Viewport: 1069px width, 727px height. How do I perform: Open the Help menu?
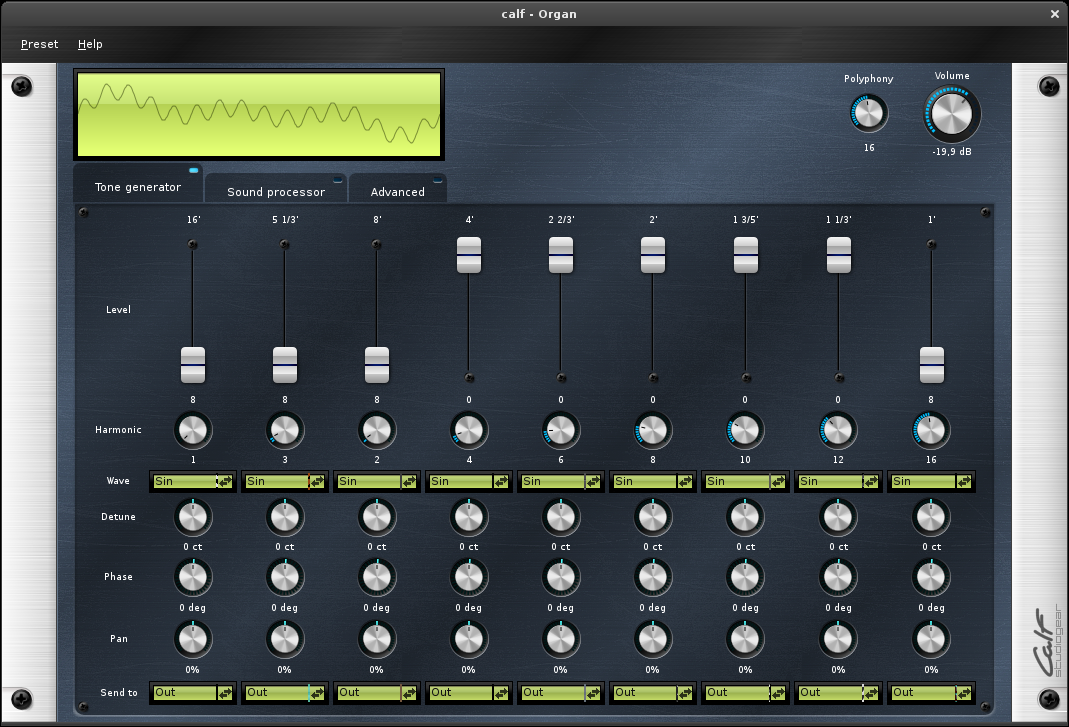click(90, 44)
